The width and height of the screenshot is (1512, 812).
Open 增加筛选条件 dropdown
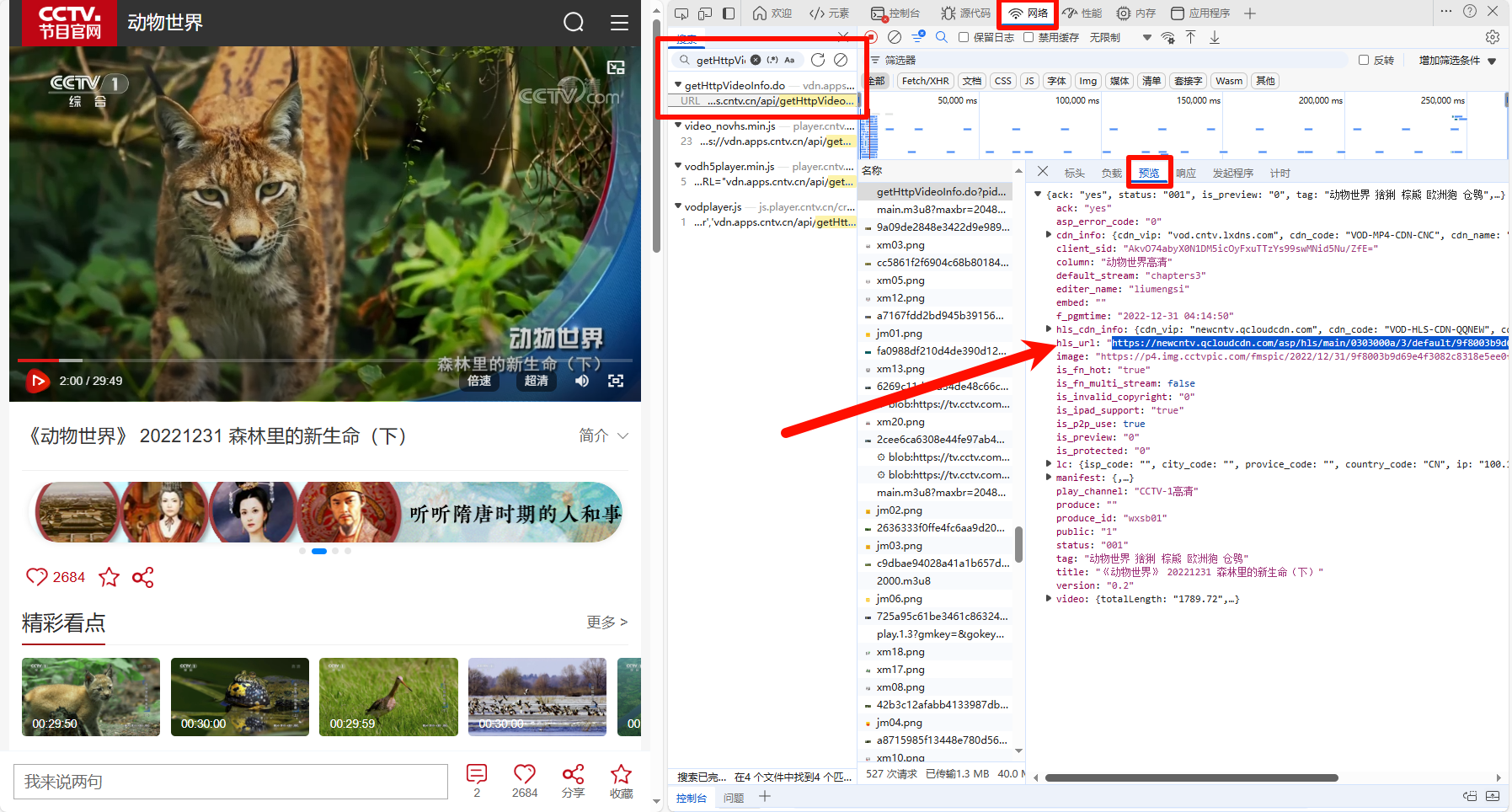1457,61
